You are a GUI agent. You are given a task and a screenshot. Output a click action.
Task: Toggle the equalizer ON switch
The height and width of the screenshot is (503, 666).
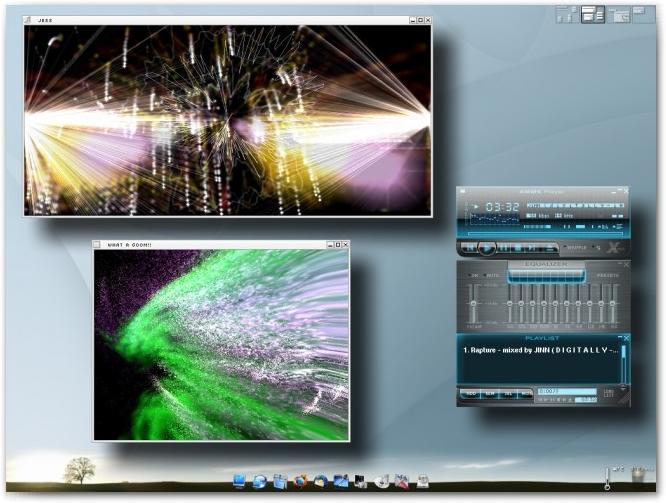coord(474,276)
